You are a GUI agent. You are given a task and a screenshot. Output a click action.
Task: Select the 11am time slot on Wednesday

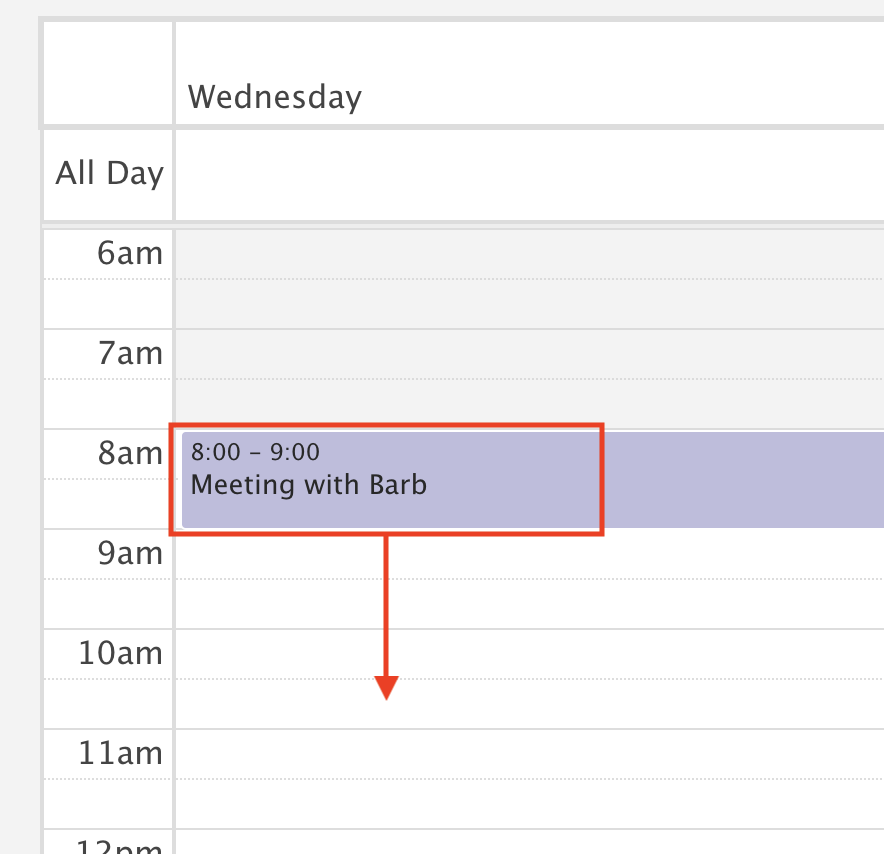pyautogui.click(x=529, y=754)
